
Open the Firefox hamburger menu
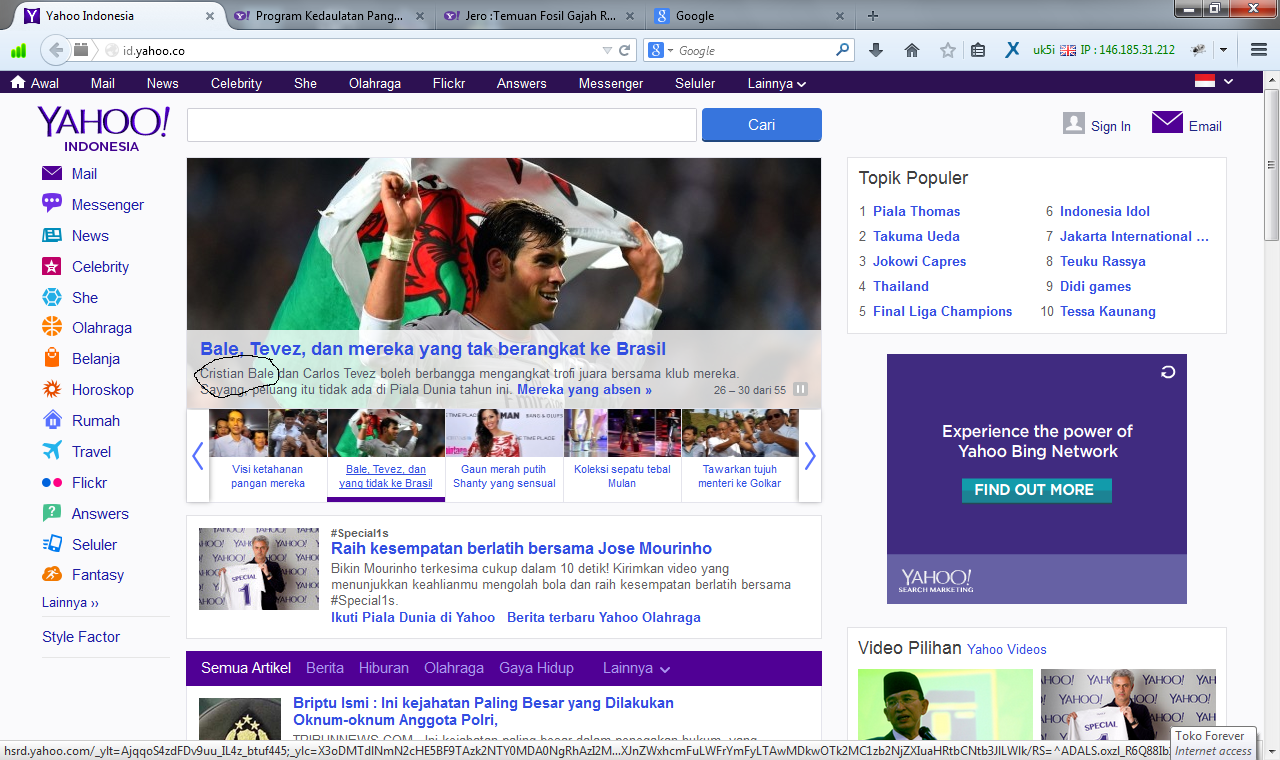click(x=1259, y=50)
